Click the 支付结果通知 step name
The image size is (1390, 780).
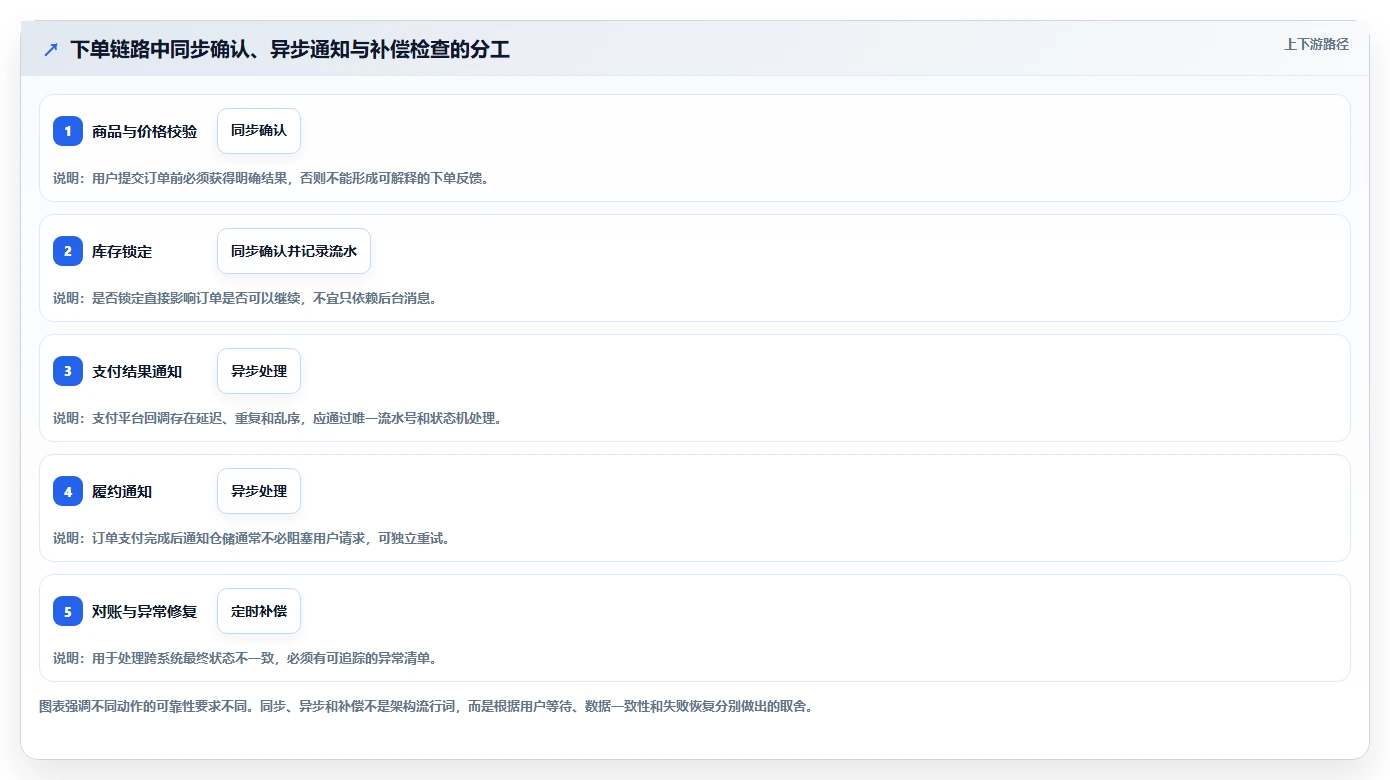[137, 371]
